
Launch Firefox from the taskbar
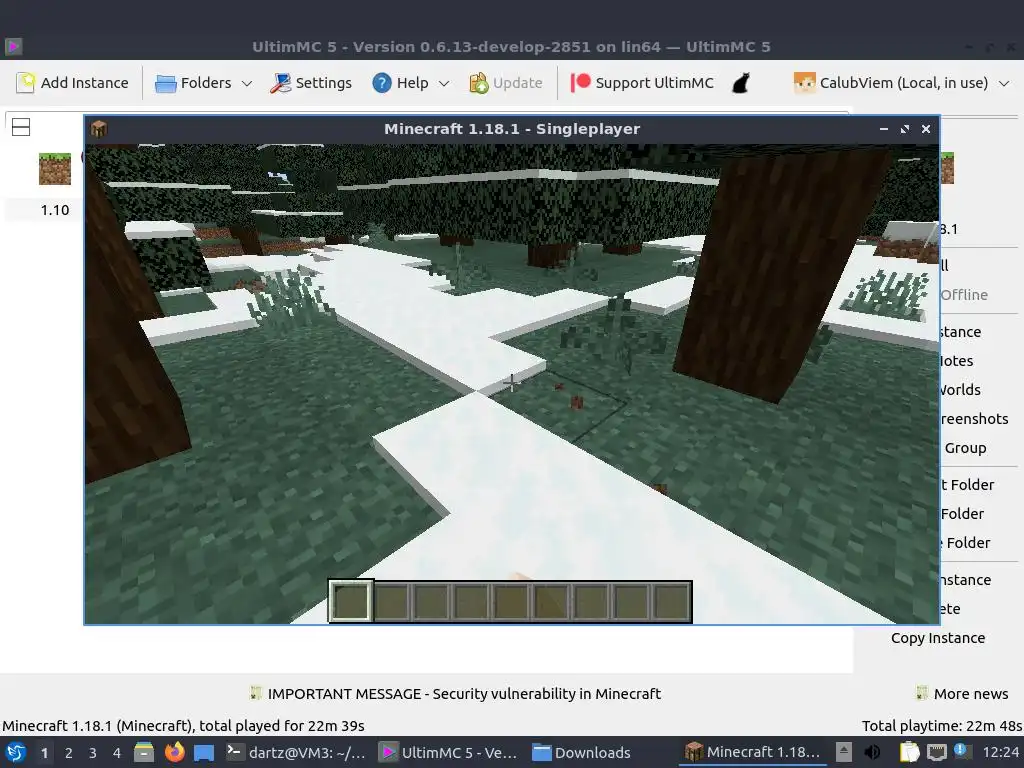(x=174, y=752)
